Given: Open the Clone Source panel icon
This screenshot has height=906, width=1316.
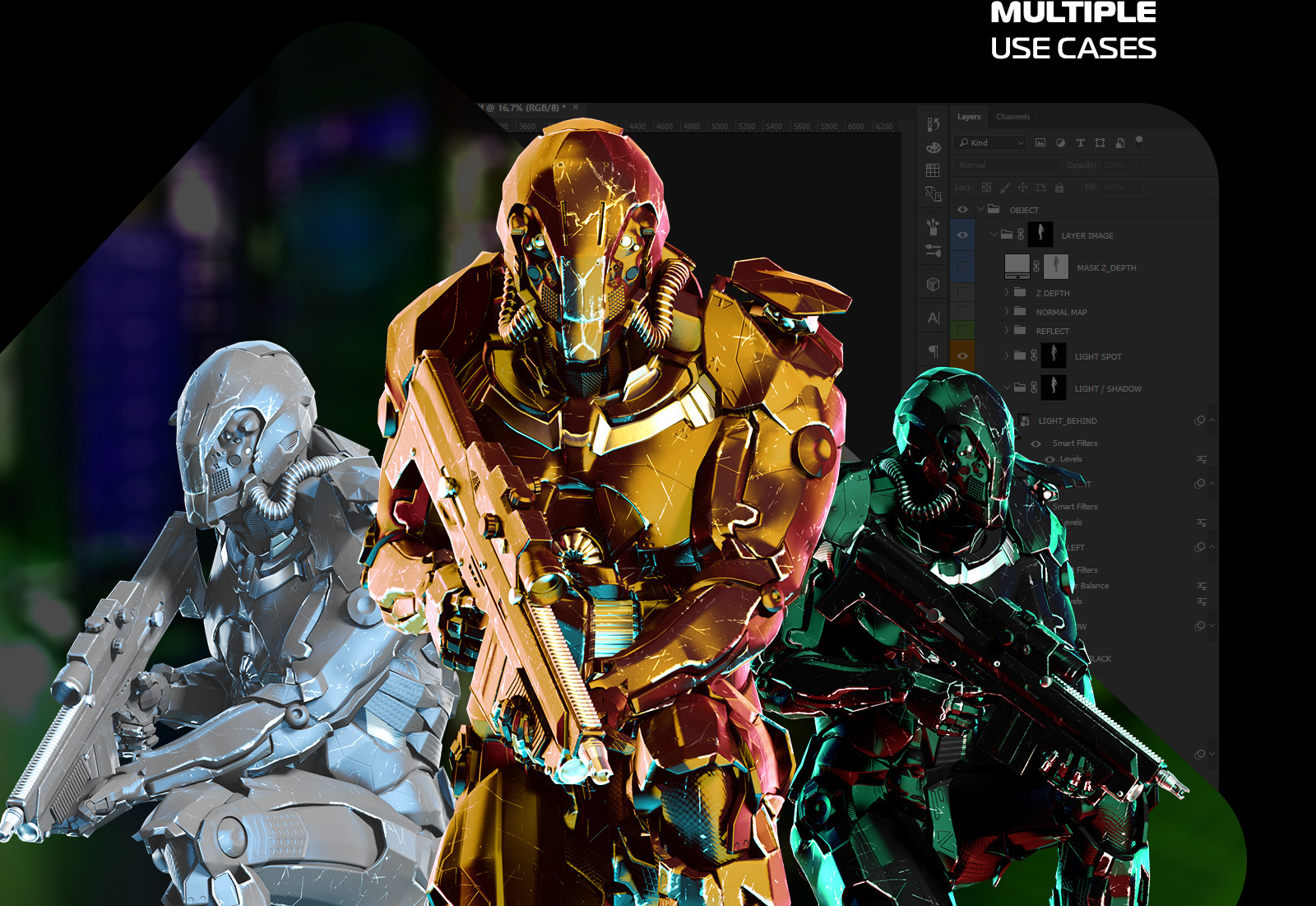Looking at the screenshot, I should point(933,194).
